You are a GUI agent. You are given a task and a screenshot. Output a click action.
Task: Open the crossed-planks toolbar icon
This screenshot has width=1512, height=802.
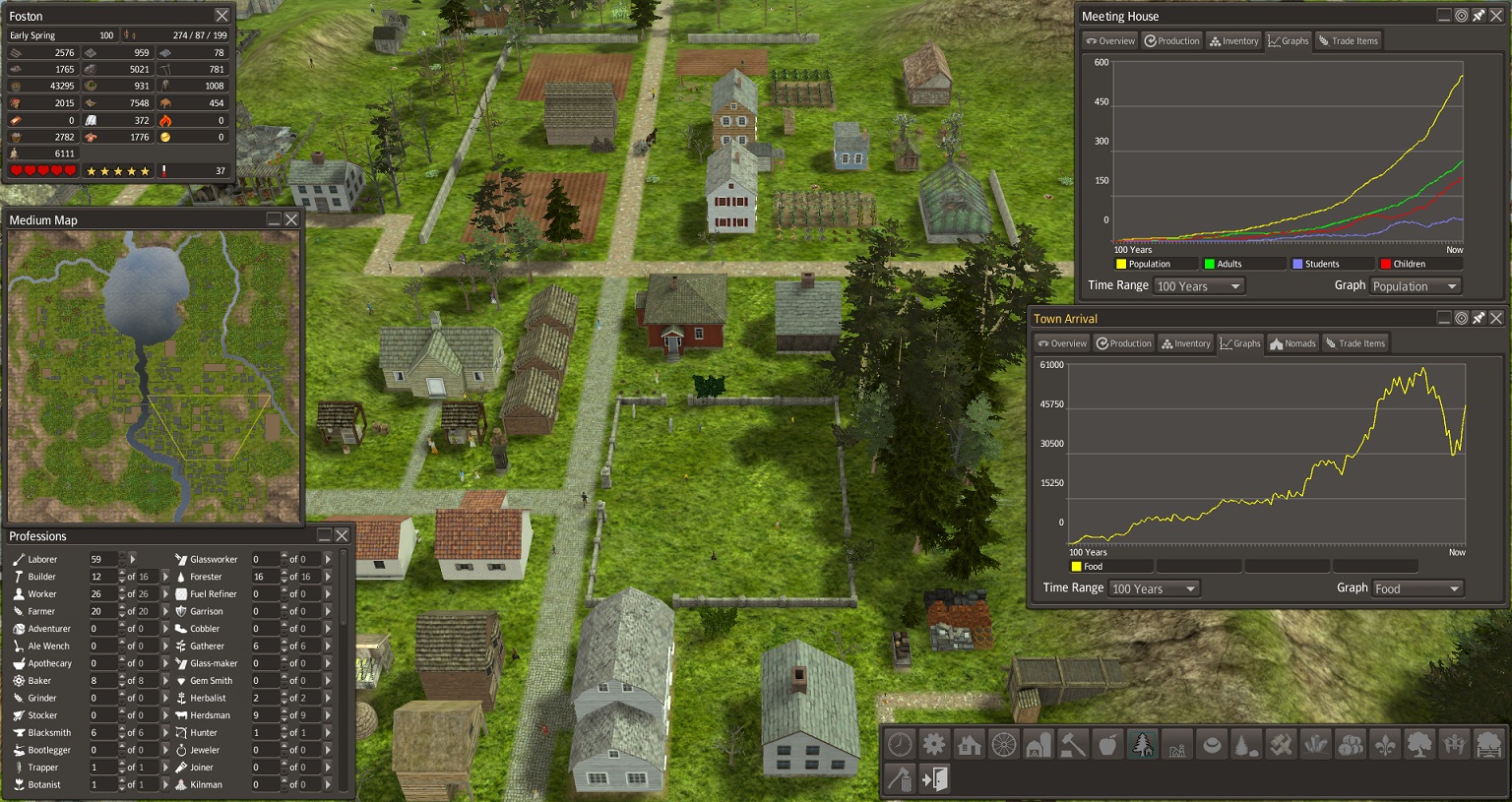coord(1281,744)
